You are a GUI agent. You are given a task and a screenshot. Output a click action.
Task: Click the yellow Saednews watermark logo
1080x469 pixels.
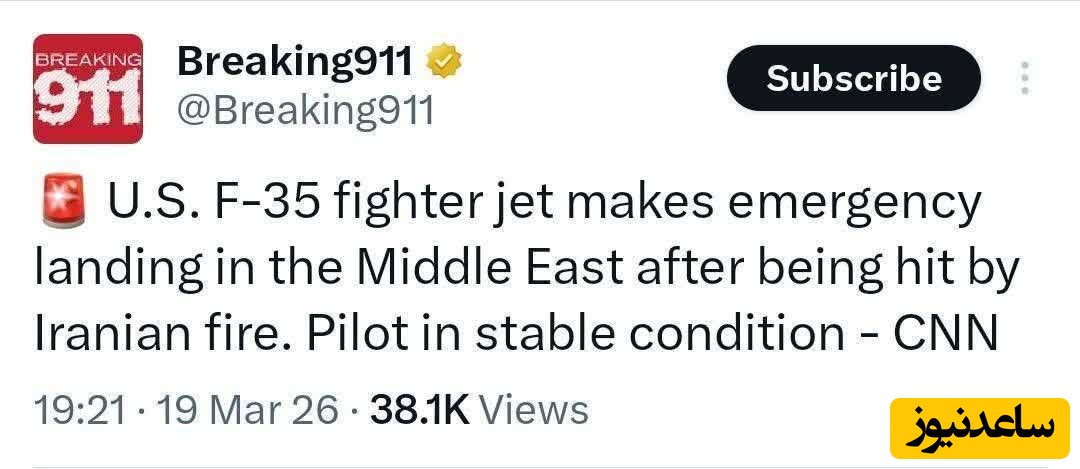click(981, 428)
